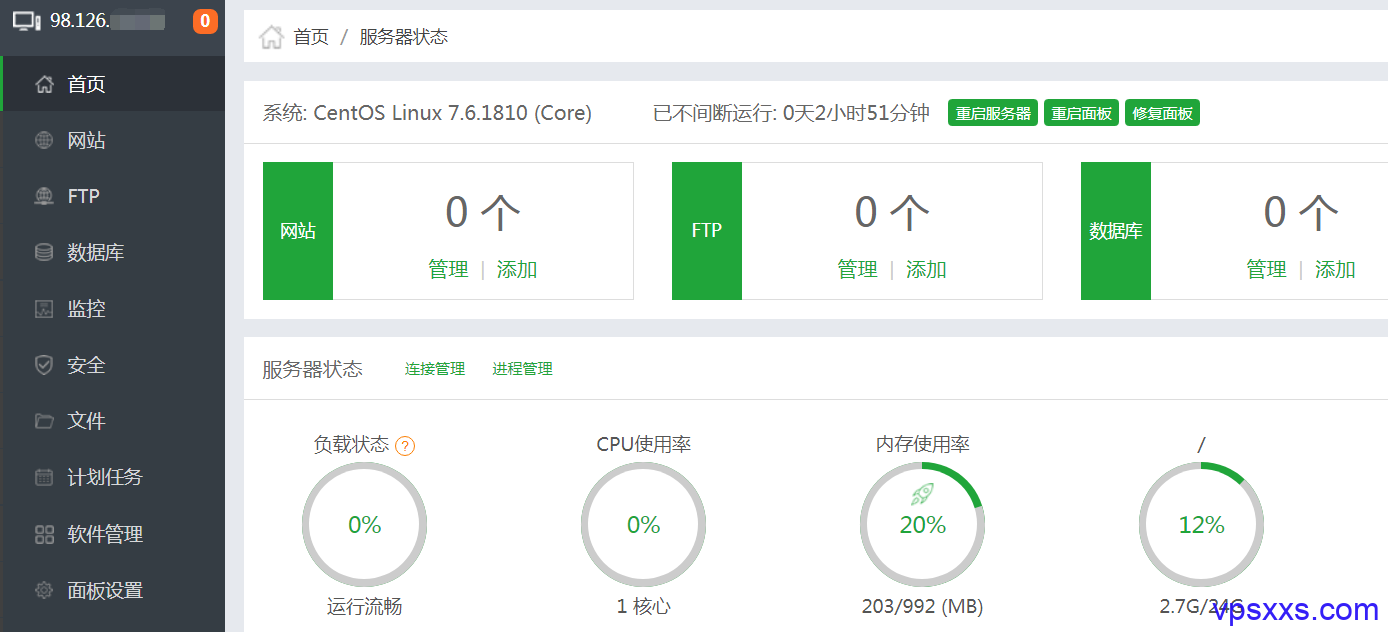
Task: Click the FTP sidebar icon
Action: (x=44, y=197)
